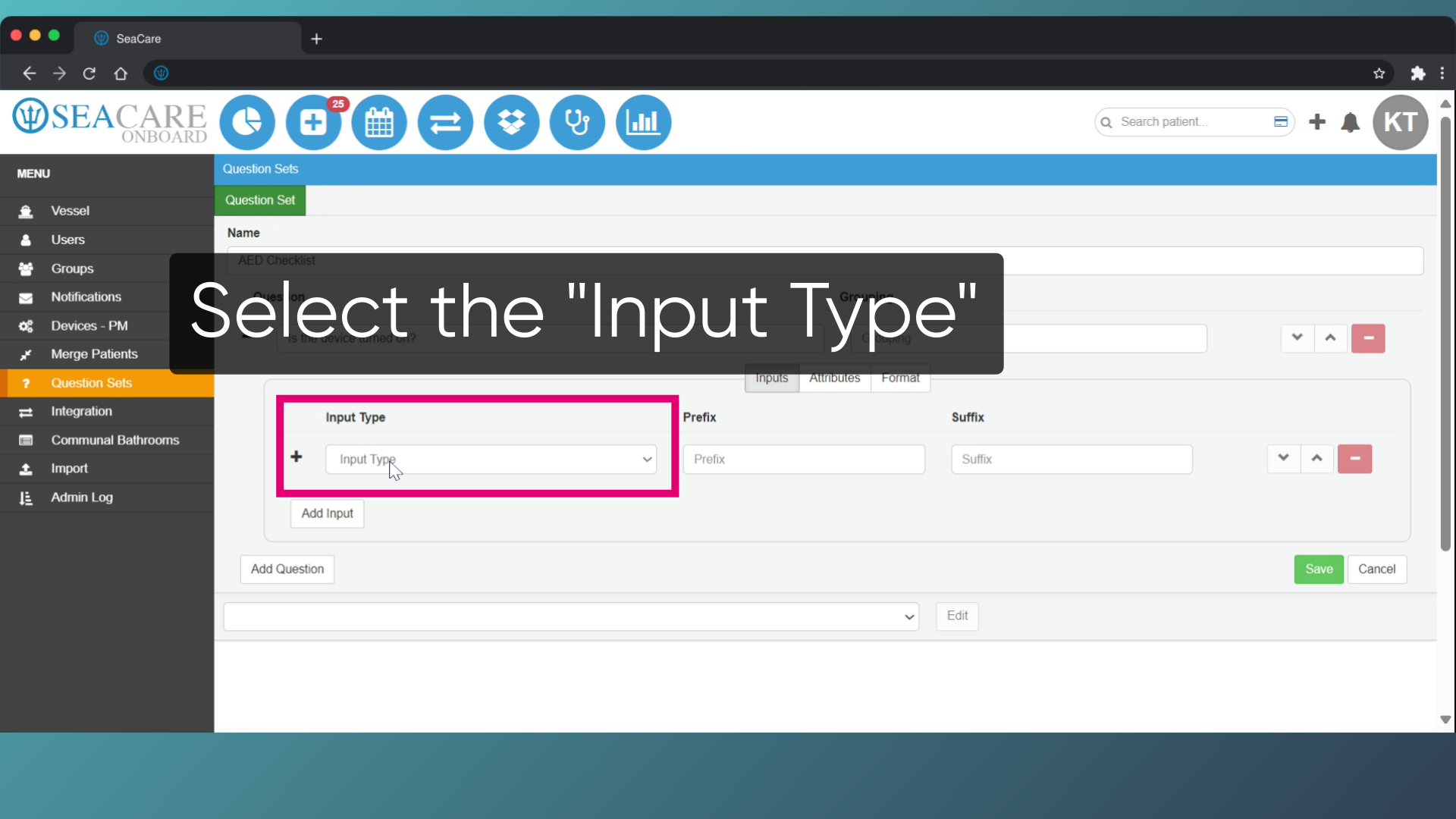Click the browser forward arrow
Viewport: 1456px width, 819px height.
[x=59, y=74]
